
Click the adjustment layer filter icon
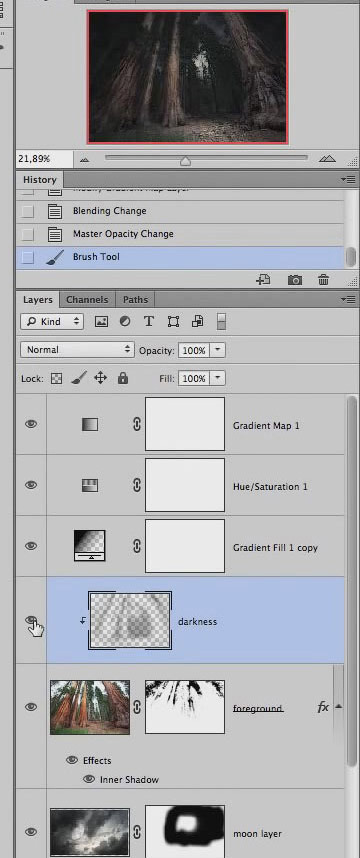pos(125,321)
